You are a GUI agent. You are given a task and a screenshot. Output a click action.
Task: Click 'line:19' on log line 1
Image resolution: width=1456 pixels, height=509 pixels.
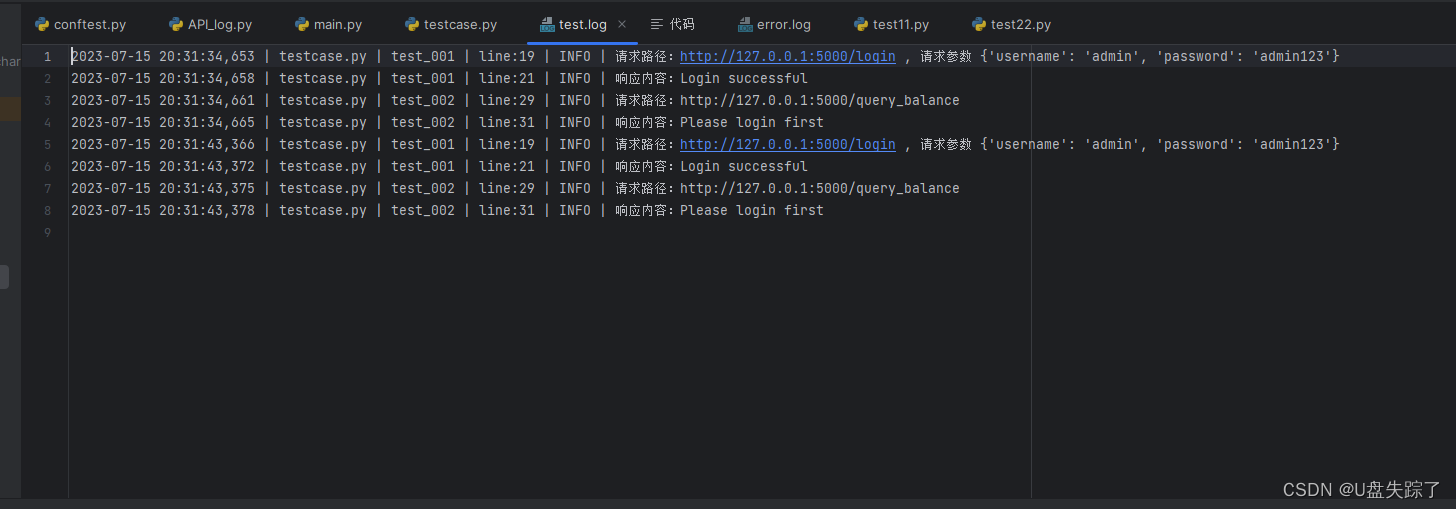tap(507, 57)
